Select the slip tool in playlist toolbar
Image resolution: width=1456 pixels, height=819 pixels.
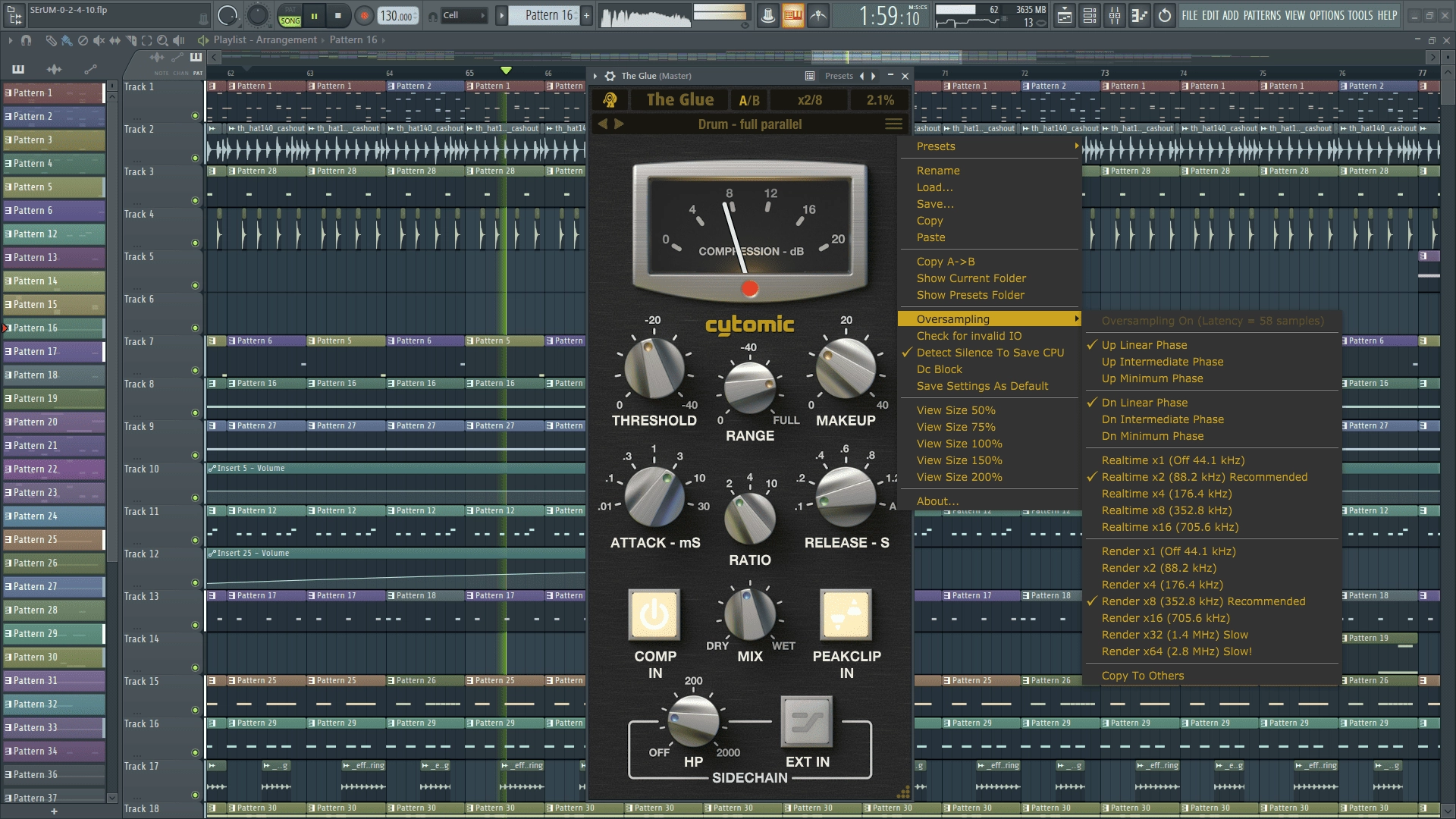[115, 40]
